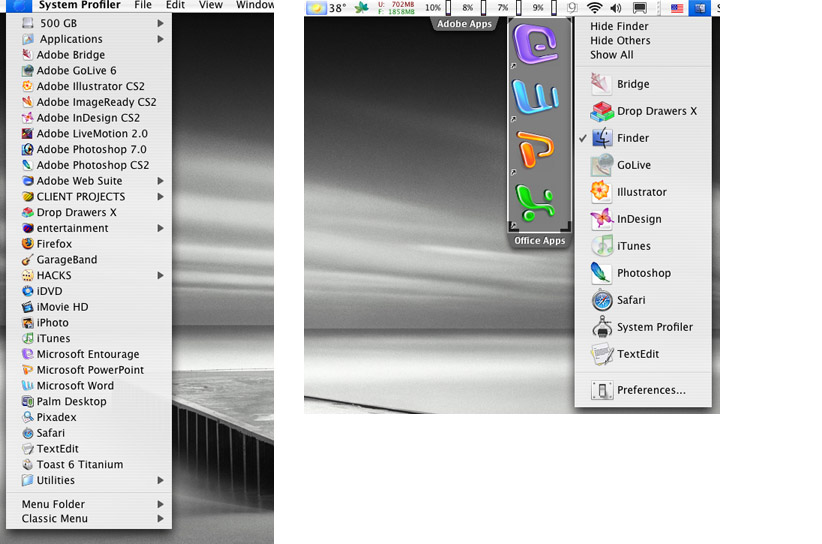Open the volume control icon

click(616, 8)
